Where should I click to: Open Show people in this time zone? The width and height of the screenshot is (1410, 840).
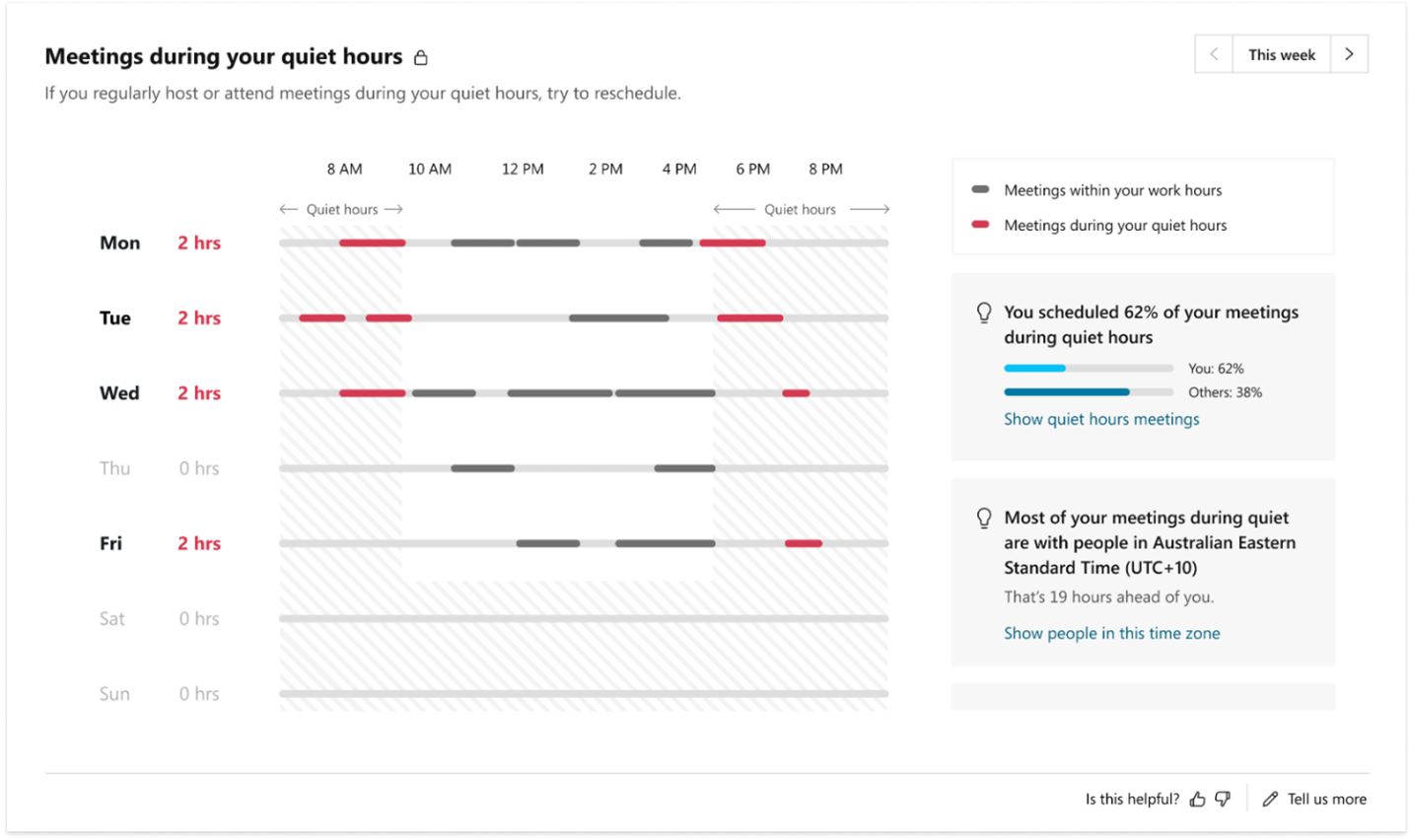1111,633
